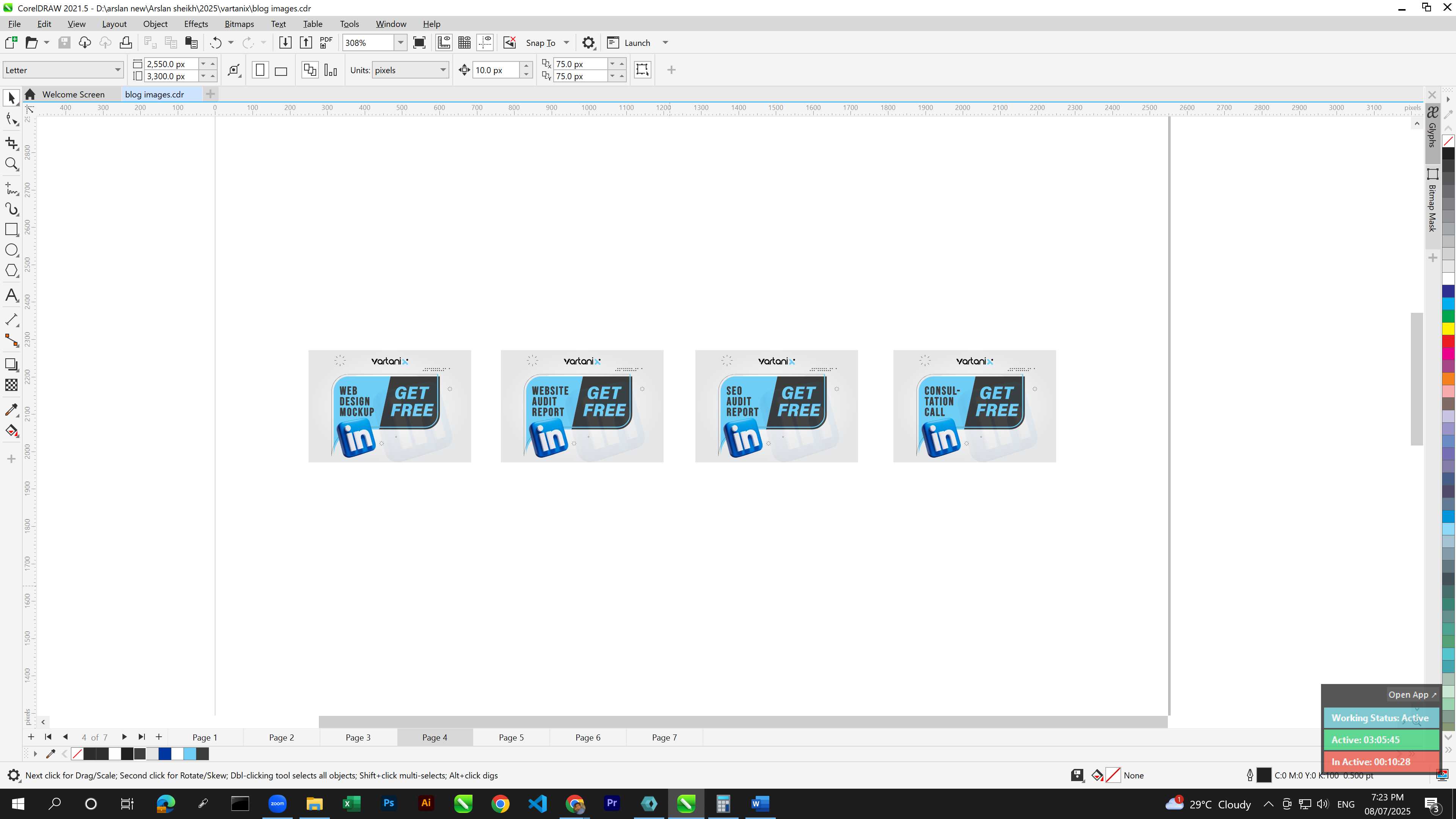The height and width of the screenshot is (819, 1456).
Task: Go to the first page arrow
Action: click(48, 736)
